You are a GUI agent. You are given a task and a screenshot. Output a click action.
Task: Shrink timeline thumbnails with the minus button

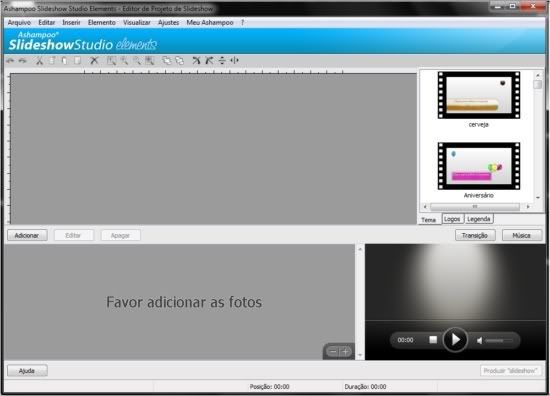[333, 351]
